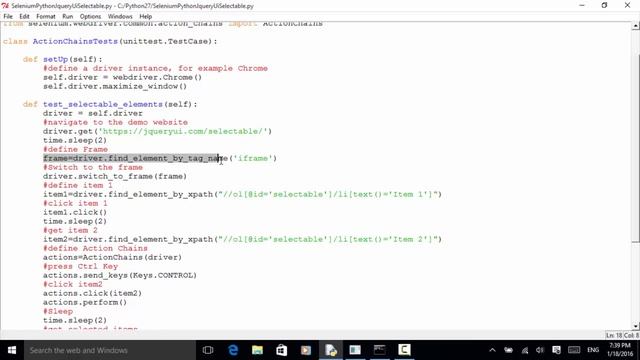
Task: Open the Windows Start menu
Action: 12,350
